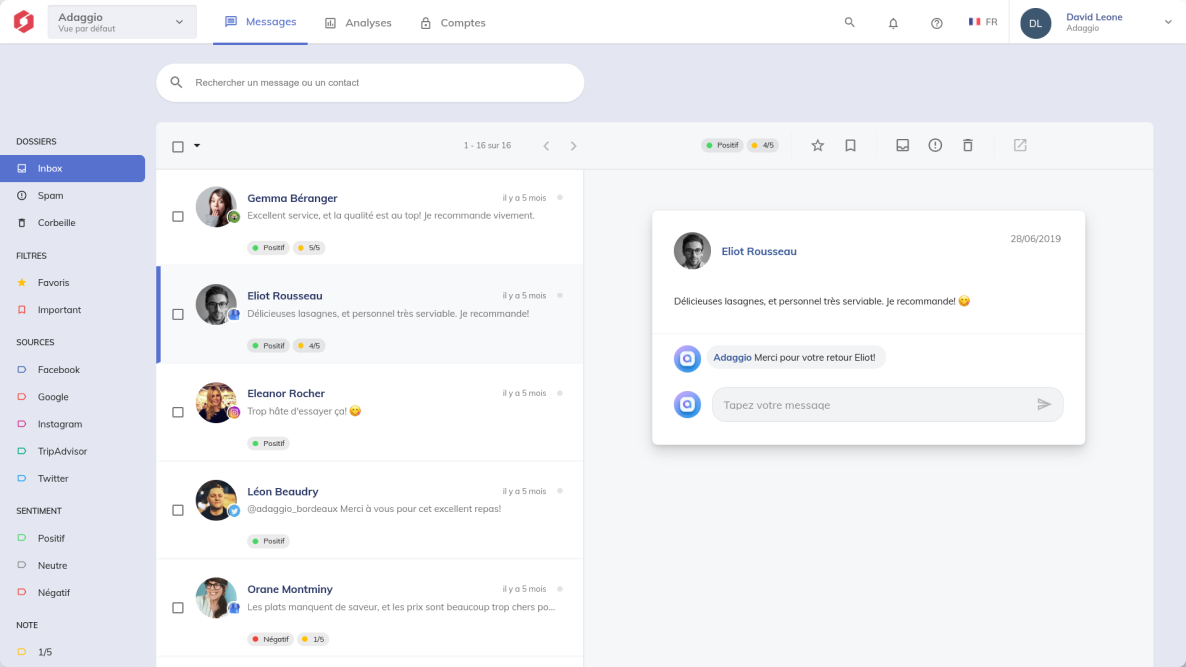
Task: Open the help question mark icon
Action: (x=936, y=23)
